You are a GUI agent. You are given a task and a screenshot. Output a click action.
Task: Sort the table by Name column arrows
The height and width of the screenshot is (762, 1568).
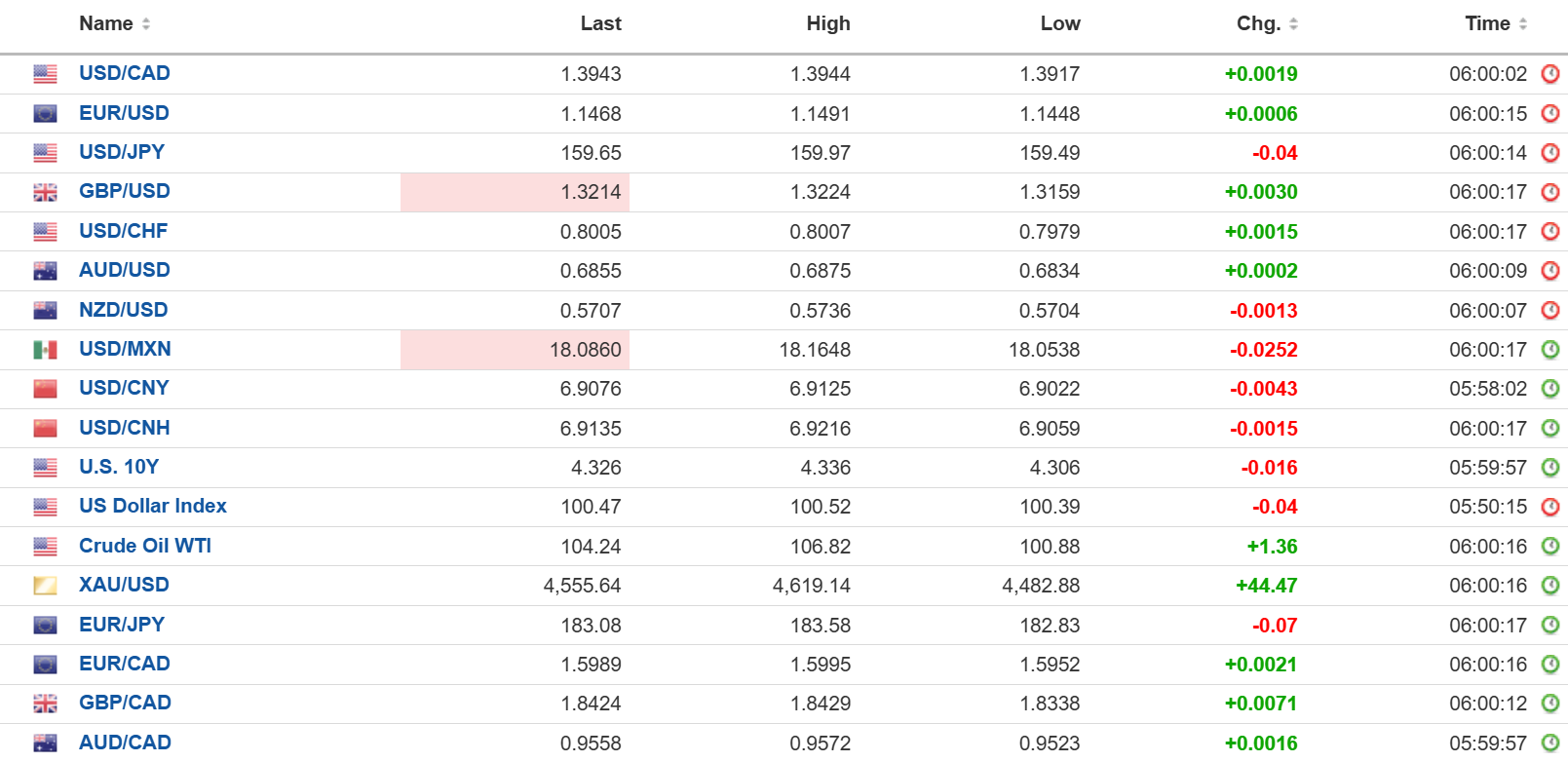tap(146, 24)
